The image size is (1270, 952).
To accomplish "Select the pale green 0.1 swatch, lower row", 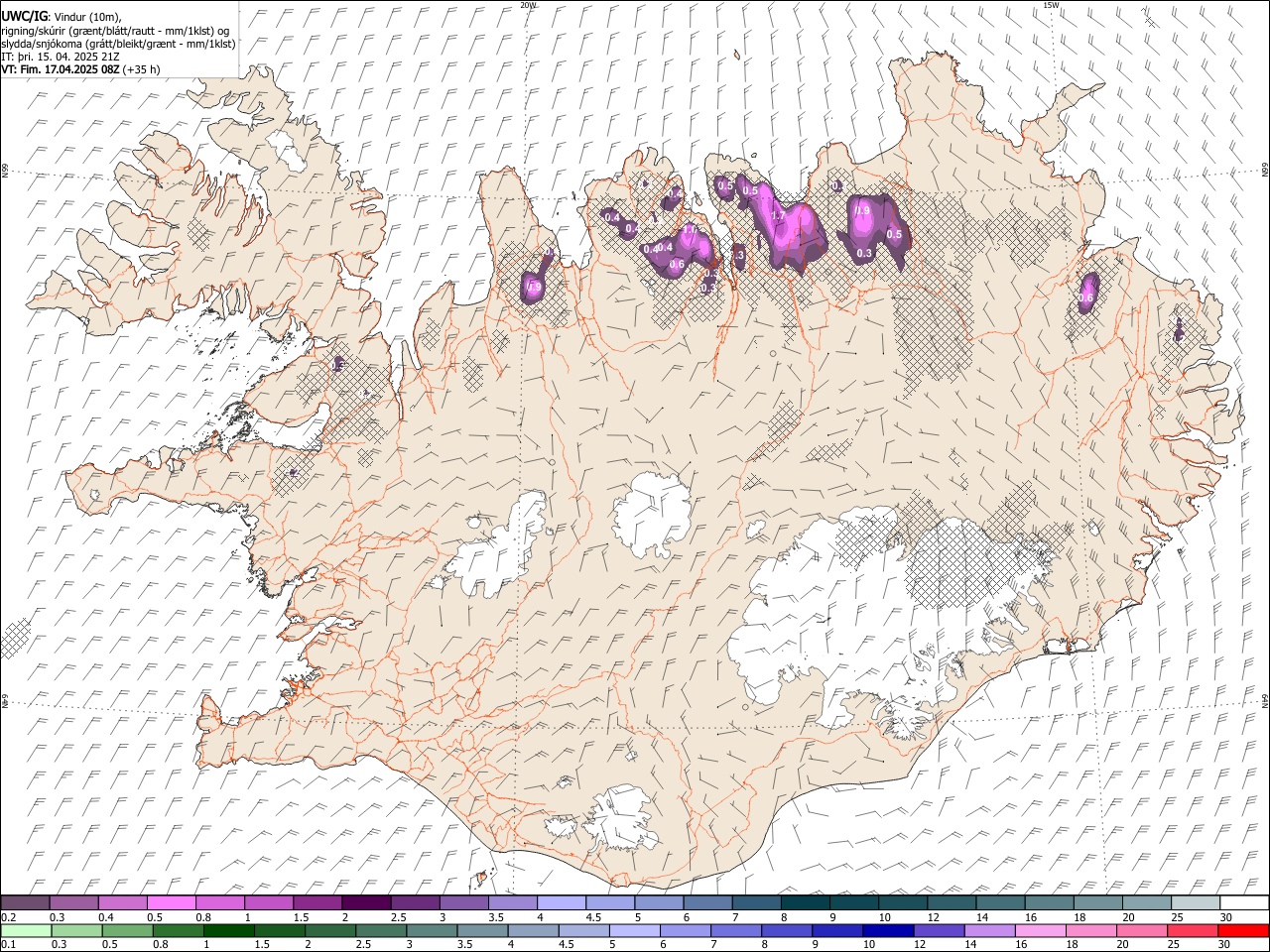I will click(26, 930).
